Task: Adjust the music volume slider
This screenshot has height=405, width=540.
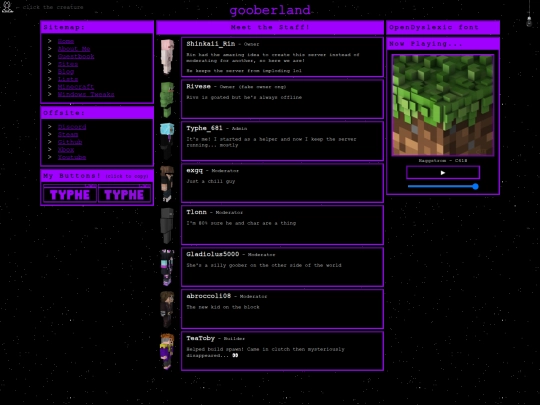Action: [x=443, y=187]
